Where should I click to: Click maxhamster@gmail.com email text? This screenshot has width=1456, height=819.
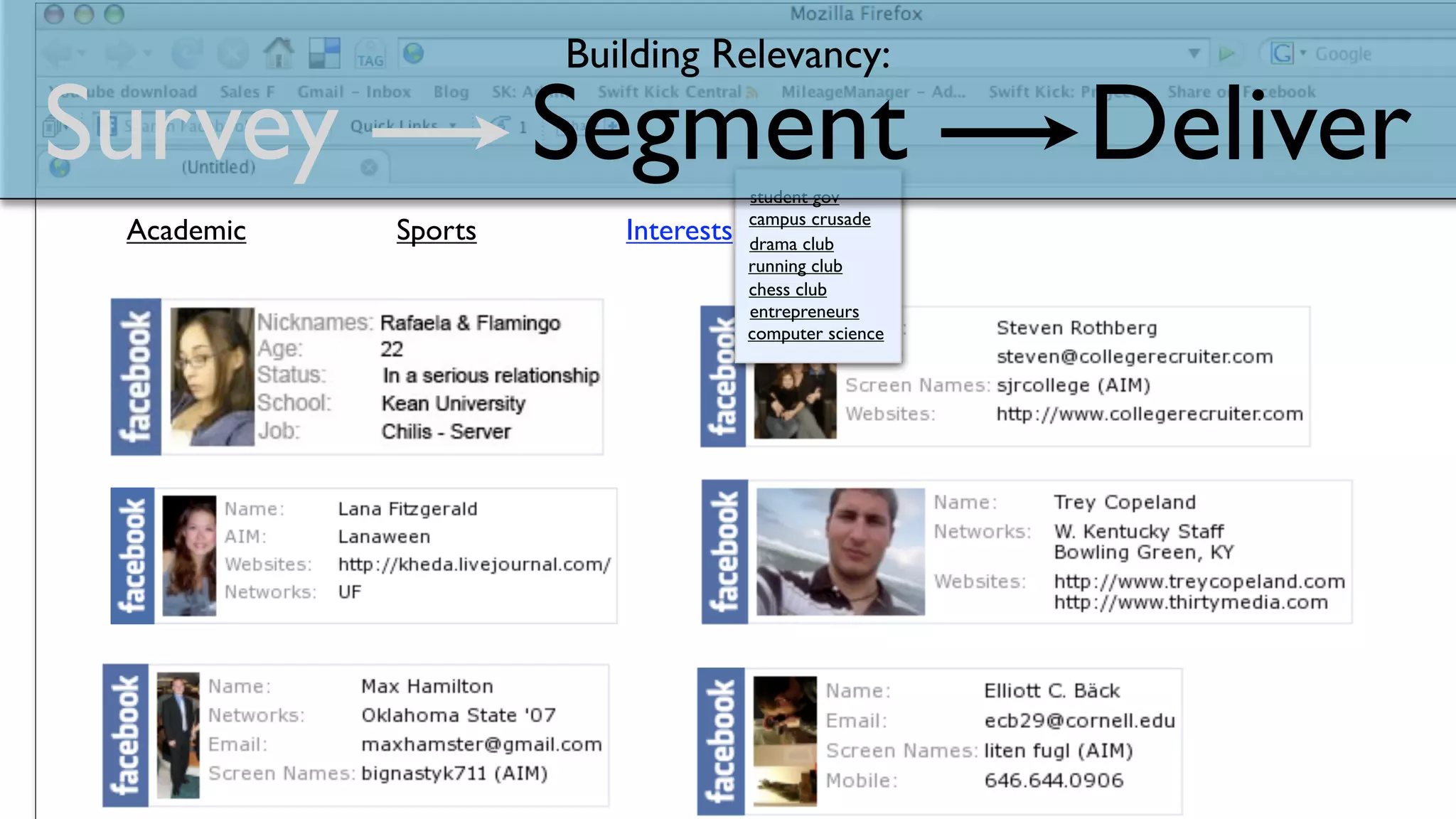pos(481,744)
